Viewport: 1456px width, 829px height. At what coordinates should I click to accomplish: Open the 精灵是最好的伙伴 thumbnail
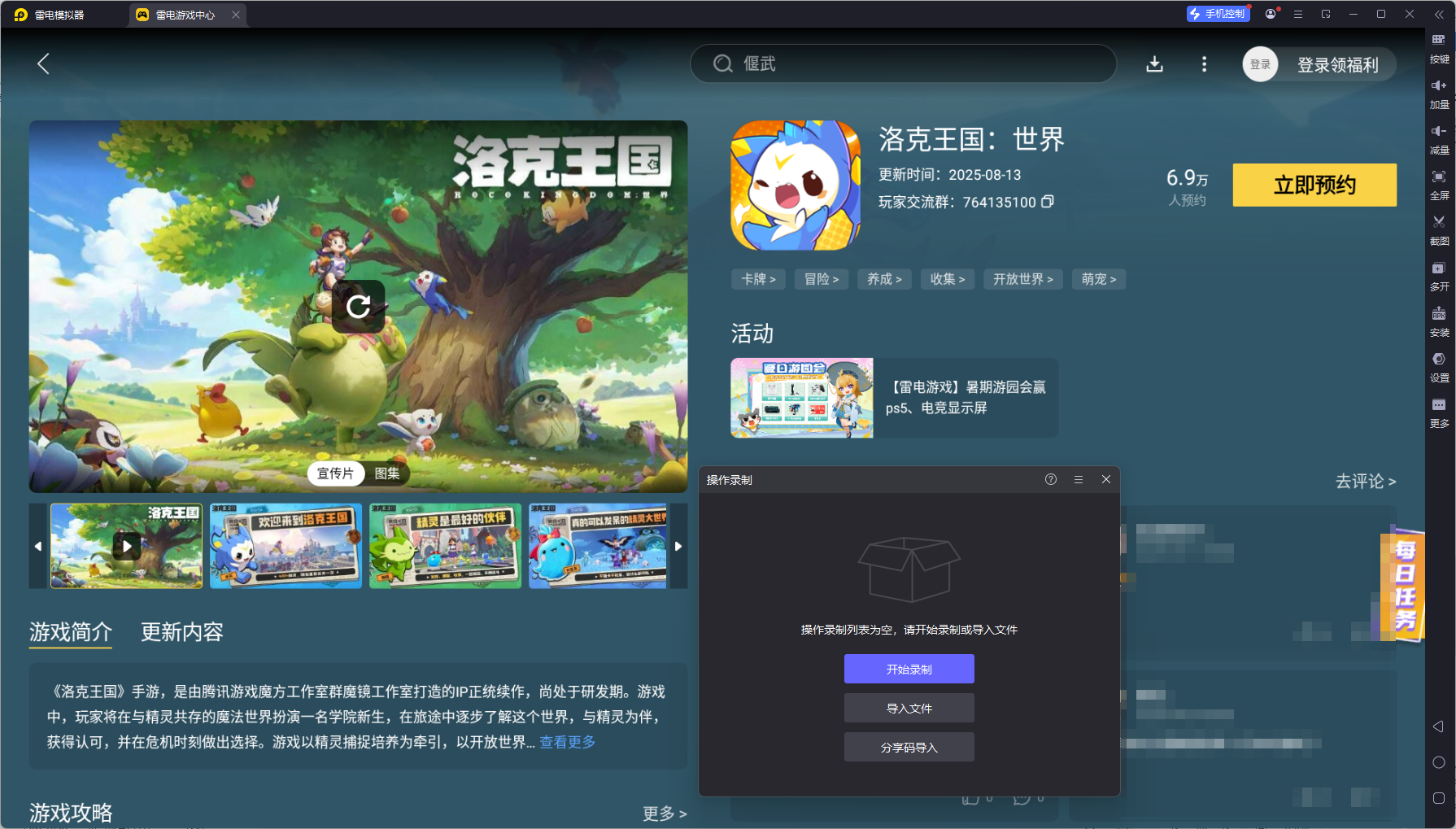pos(445,546)
